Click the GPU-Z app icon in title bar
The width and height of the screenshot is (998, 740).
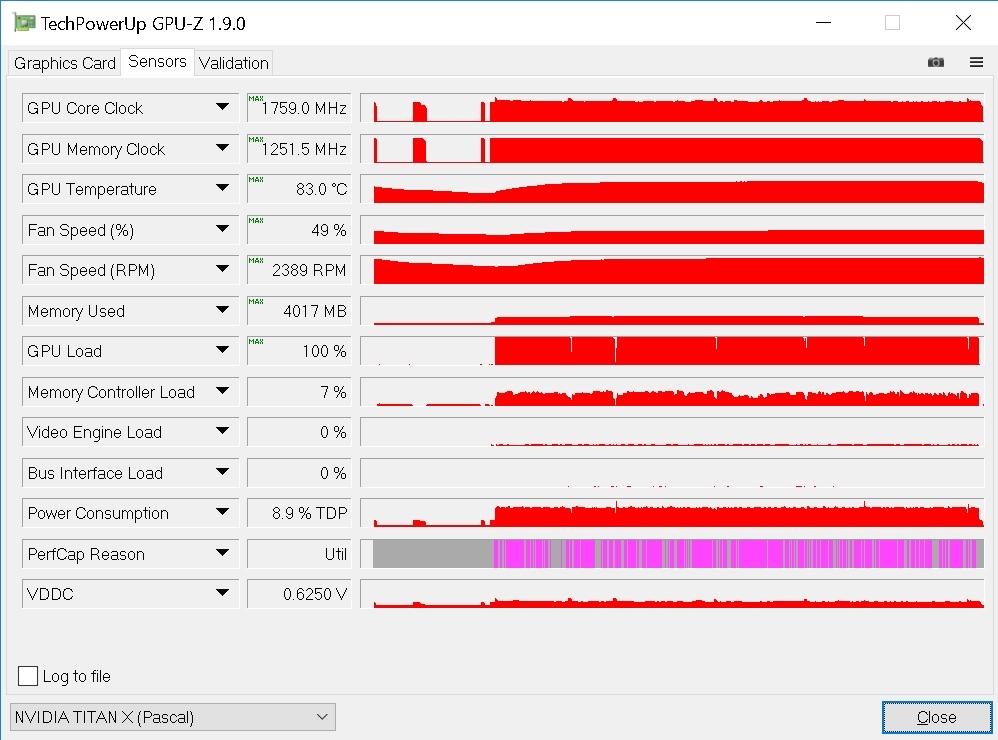click(24, 23)
